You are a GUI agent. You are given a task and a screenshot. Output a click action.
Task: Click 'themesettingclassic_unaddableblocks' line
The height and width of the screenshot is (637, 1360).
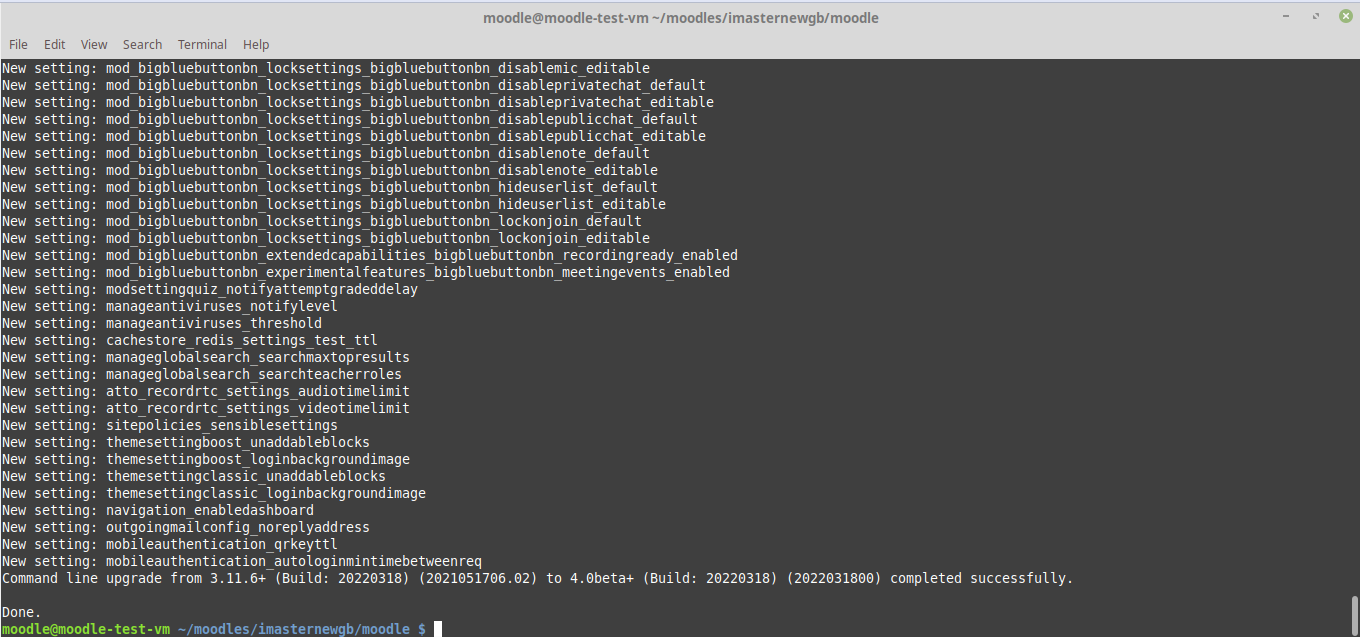coord(194,476)
